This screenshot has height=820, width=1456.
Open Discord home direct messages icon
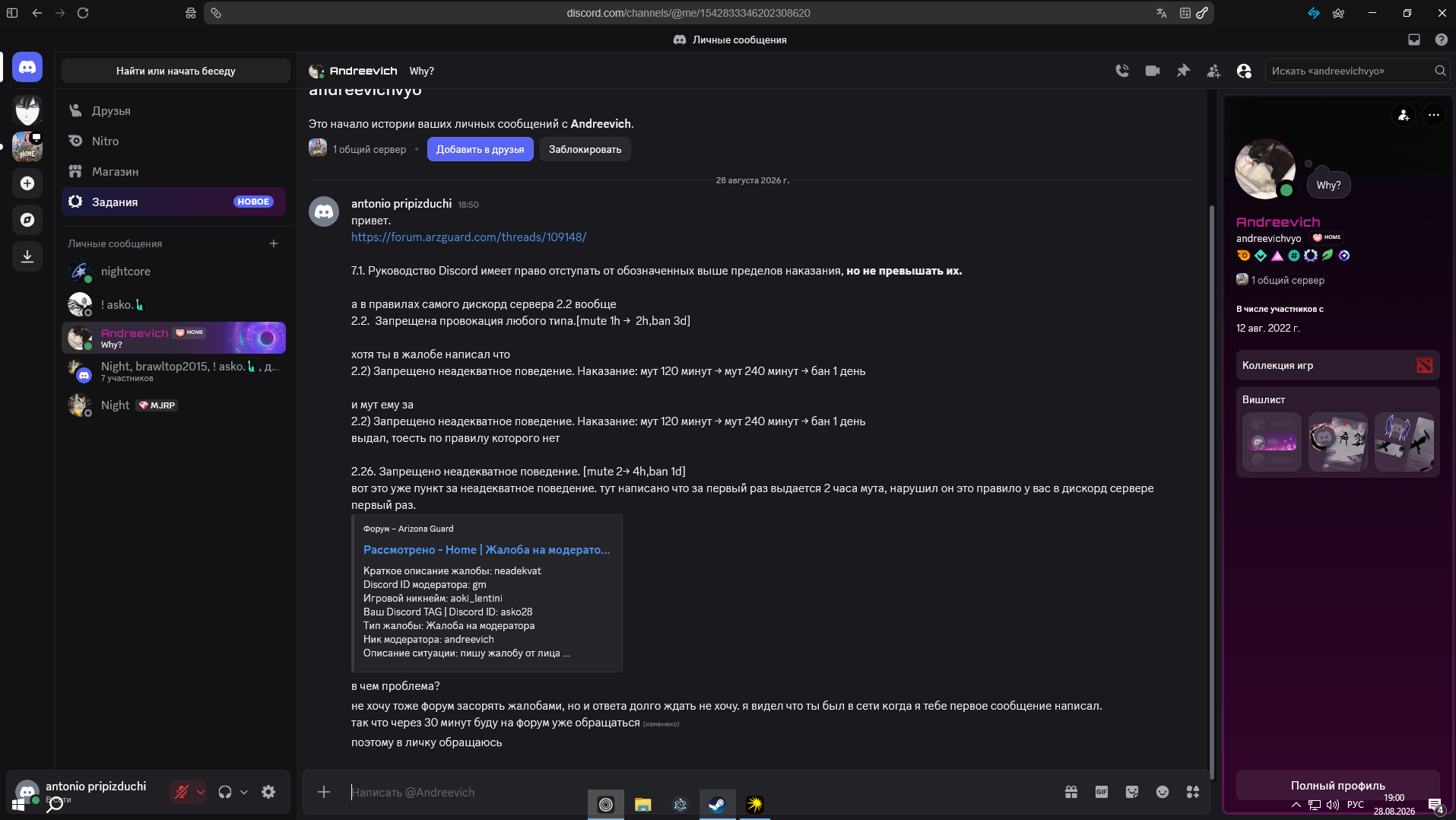(27, 68)
